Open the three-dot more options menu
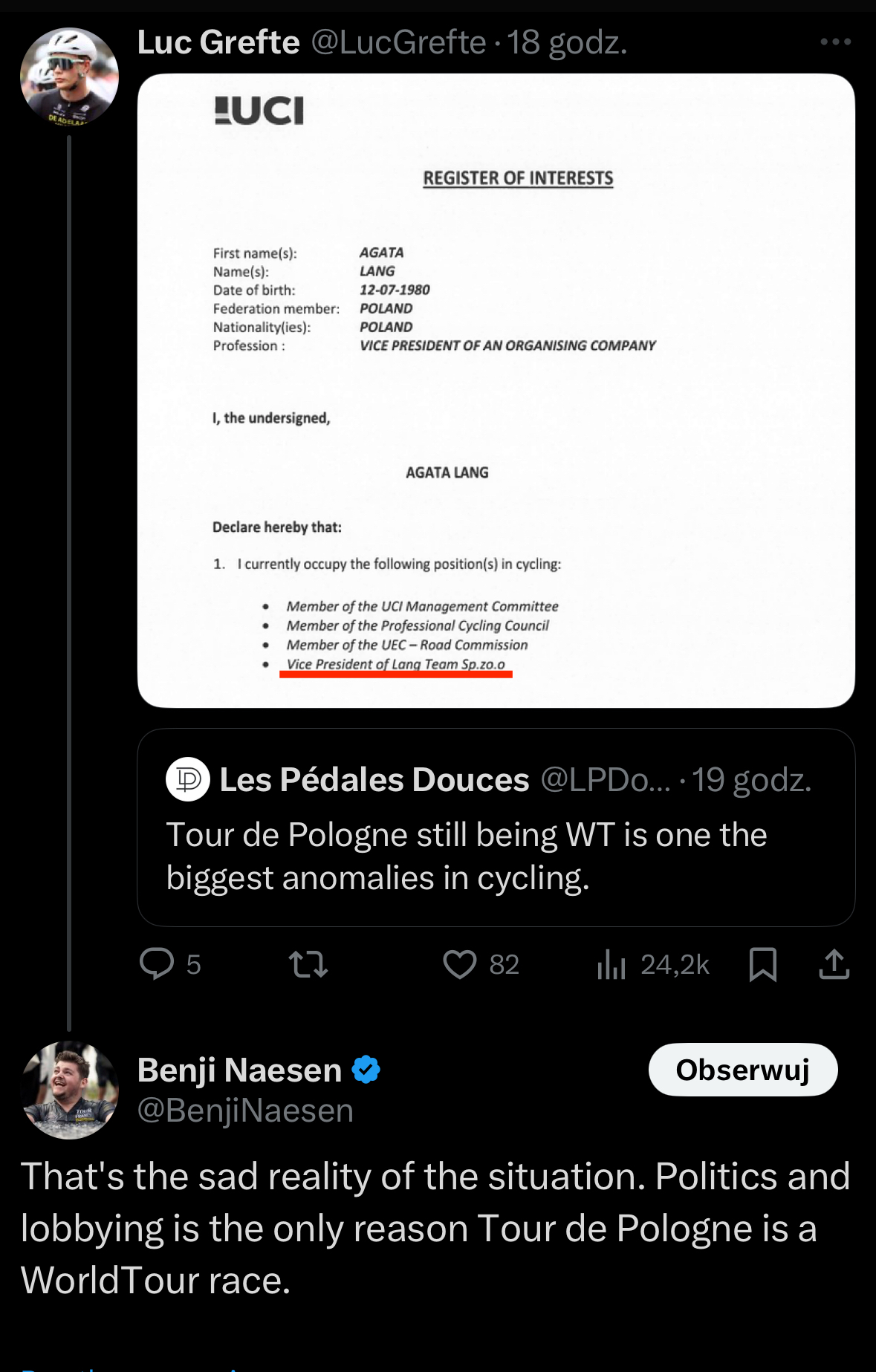 pyautogui.click(x=835, y=42)
